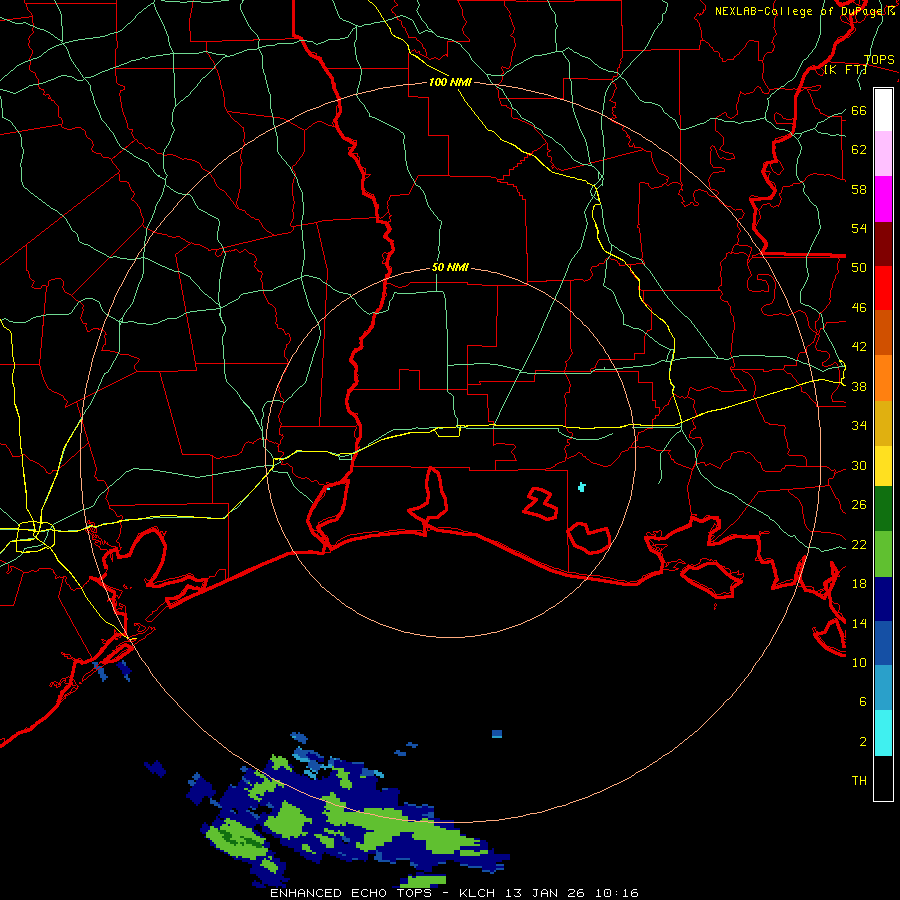Click the K FT units label
900x900 pixels.
point(845,70)
